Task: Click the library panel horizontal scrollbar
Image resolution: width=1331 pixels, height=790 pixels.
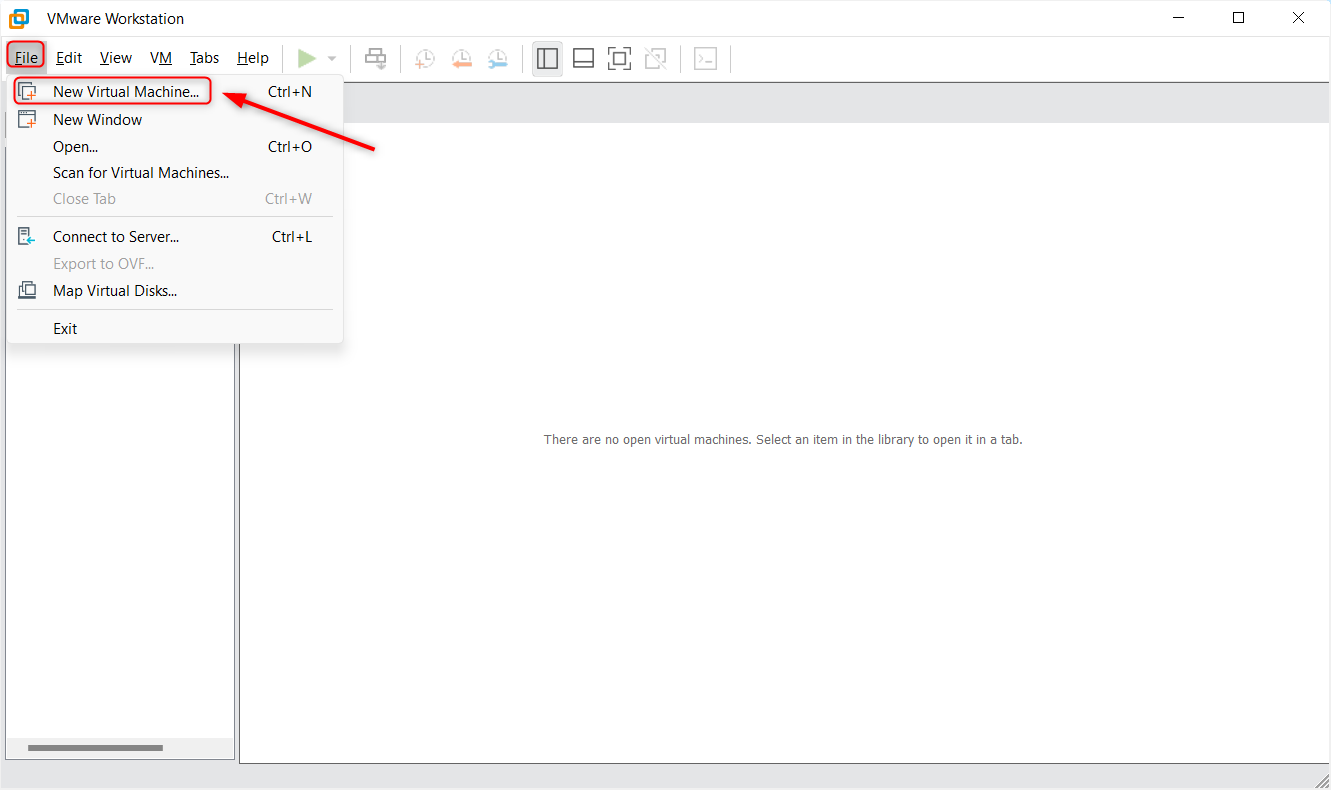Action: (95, 748)
